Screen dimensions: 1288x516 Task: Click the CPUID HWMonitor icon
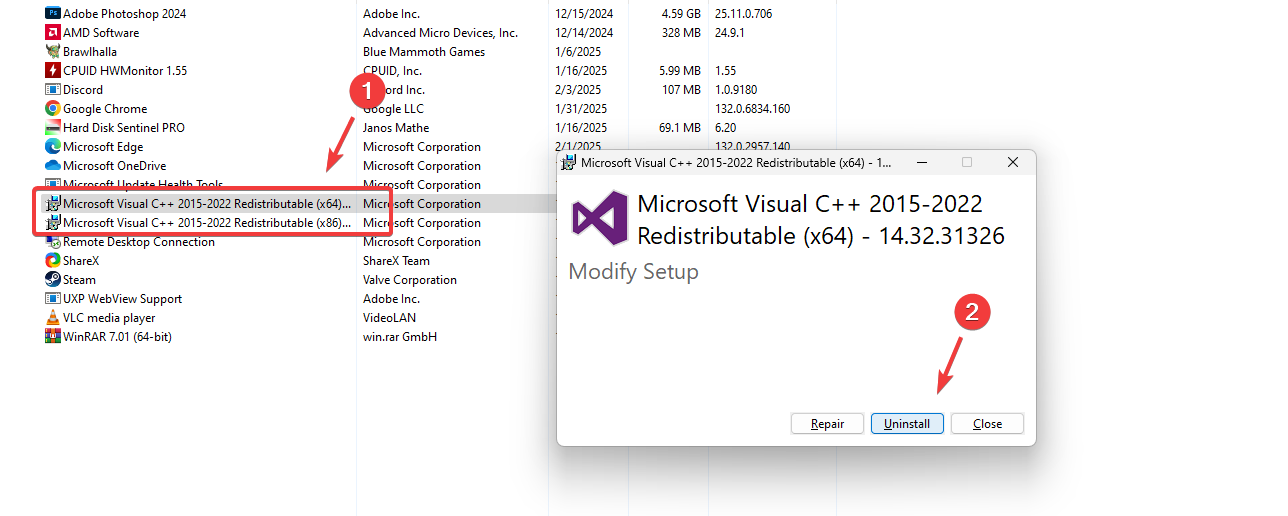pyautogui.click(x=53, y=71)
